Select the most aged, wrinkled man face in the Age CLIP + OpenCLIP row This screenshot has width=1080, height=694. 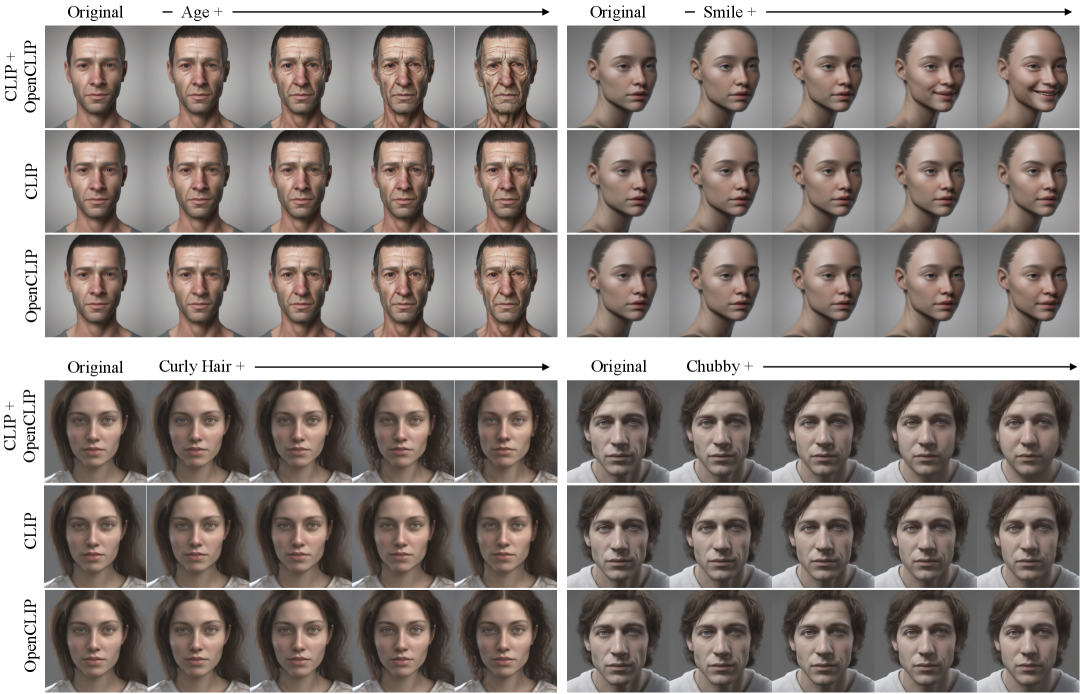tap(506, 76)
